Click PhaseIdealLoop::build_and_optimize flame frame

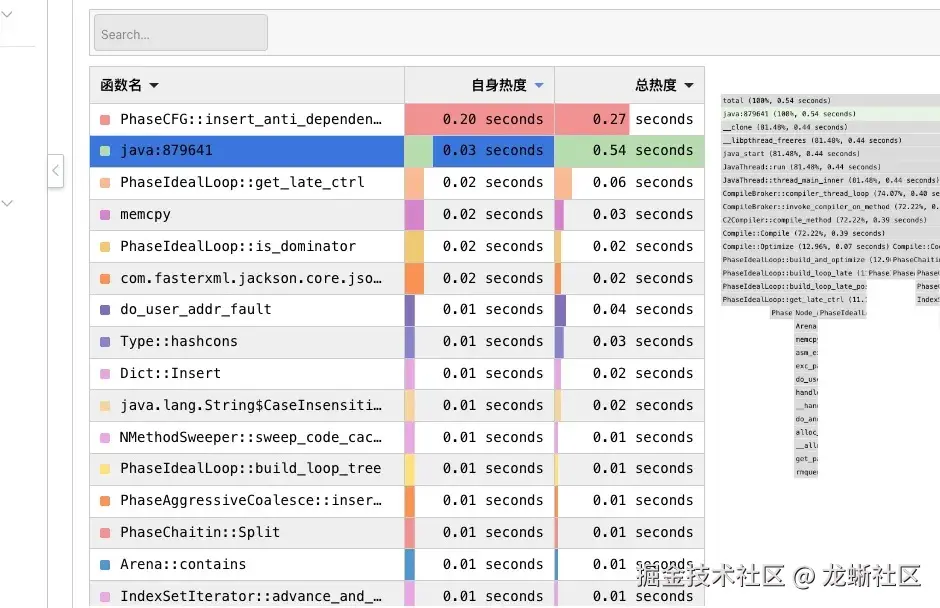tap(806, 260)
